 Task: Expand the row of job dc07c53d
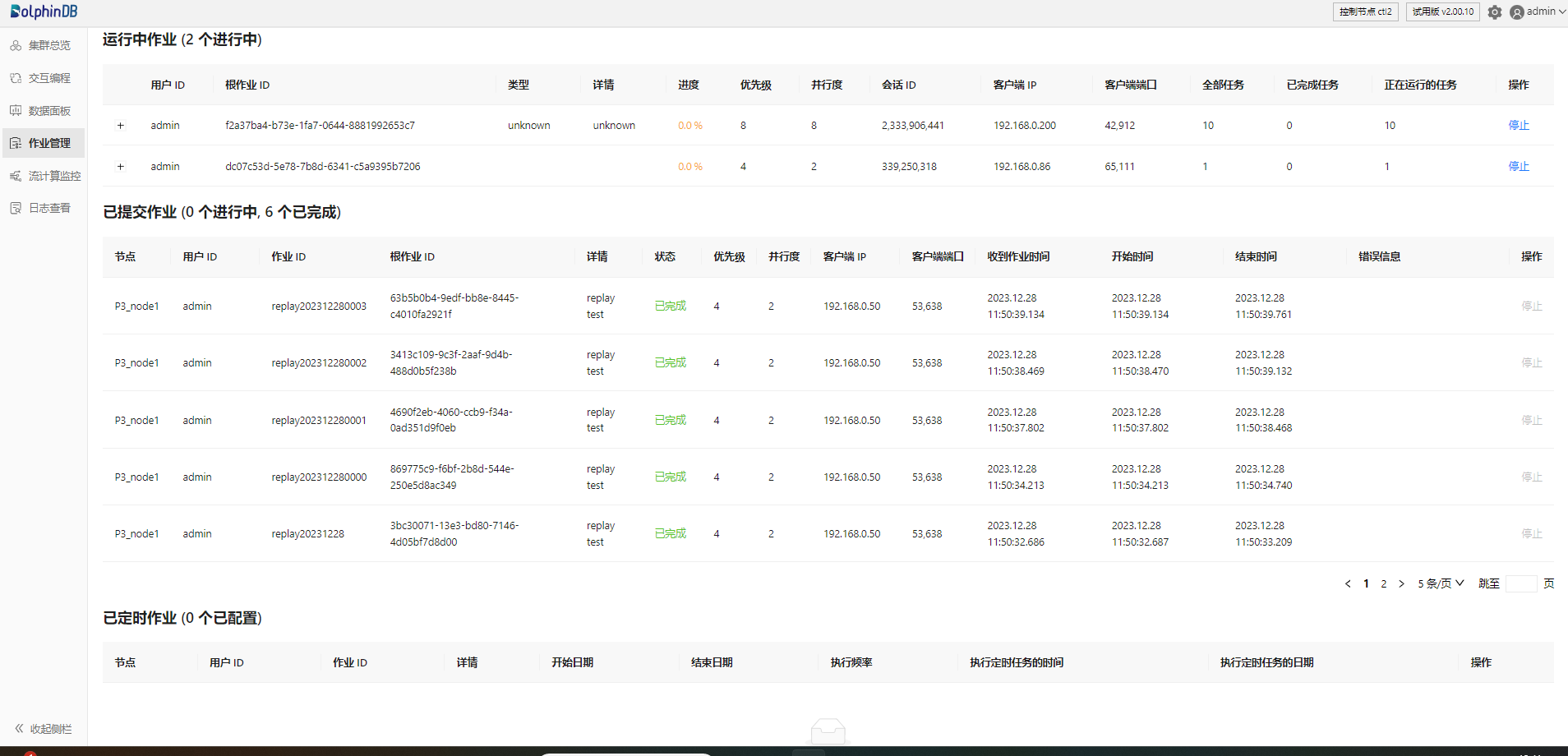click(121, 167)
